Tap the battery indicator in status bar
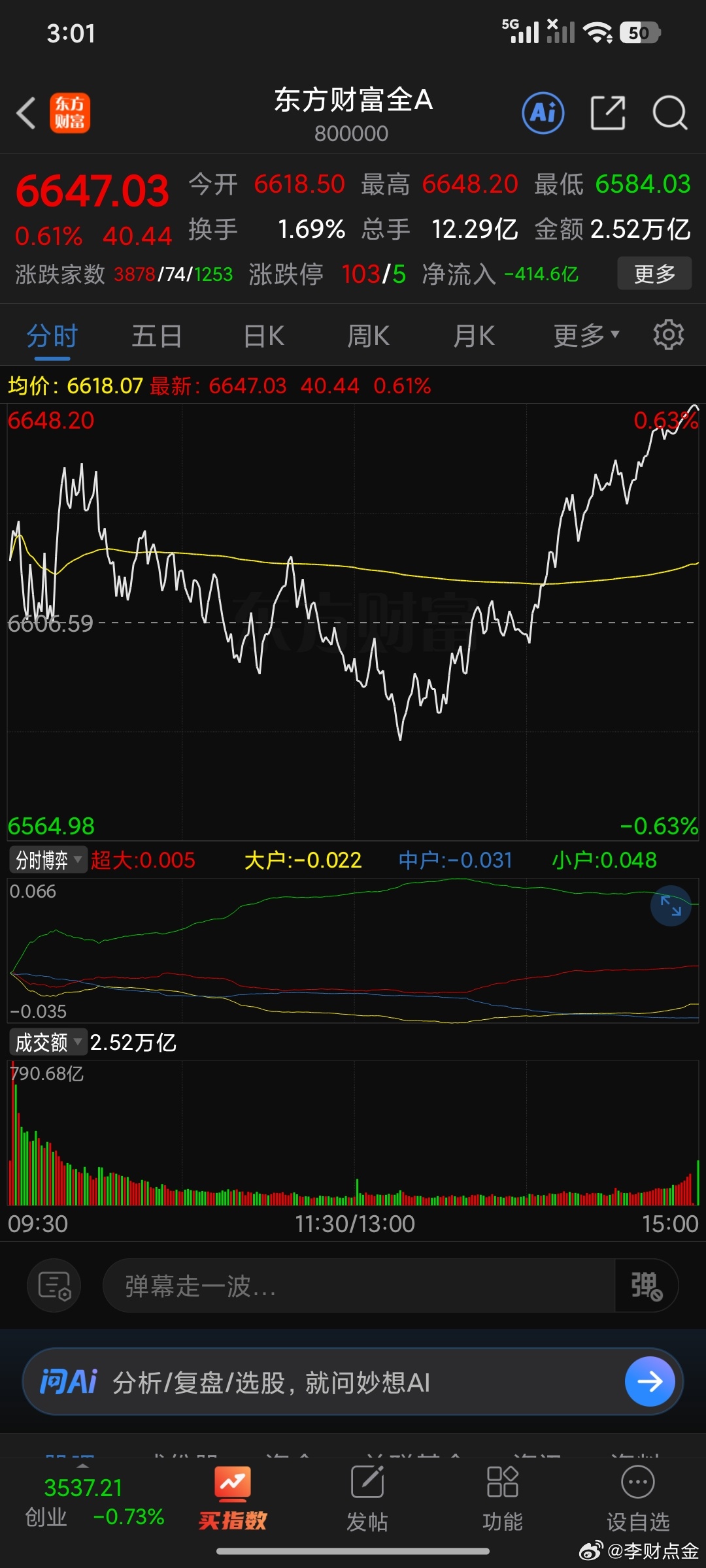The width and height of the screenshot is (706, 1568). [x=641, y=33]
